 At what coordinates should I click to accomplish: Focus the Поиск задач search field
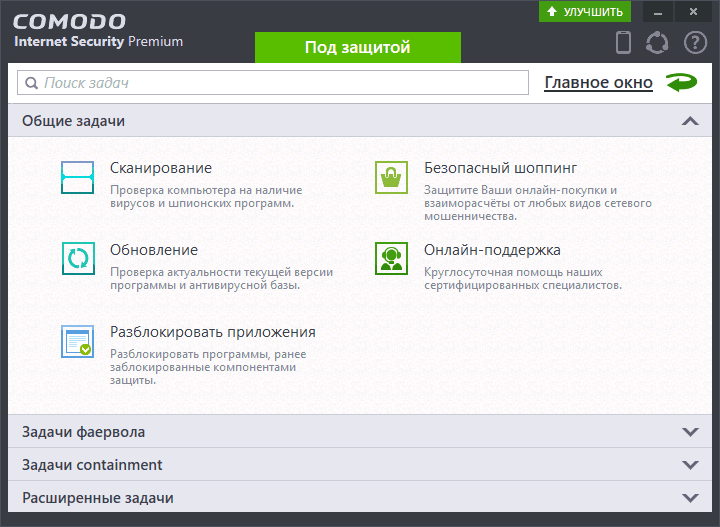click(273, 83)
